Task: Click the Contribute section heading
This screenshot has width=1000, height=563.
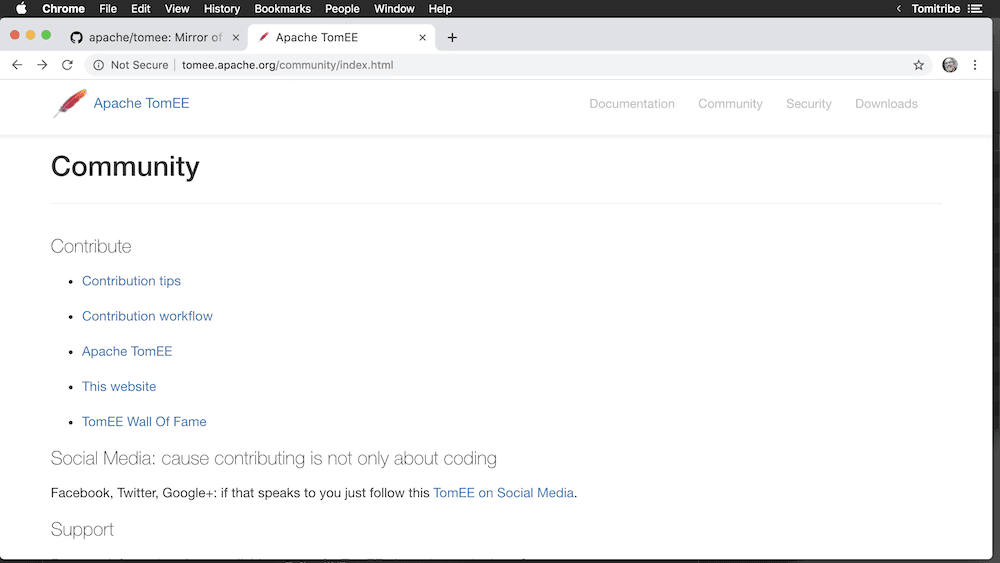Action: tap(91, 246)
